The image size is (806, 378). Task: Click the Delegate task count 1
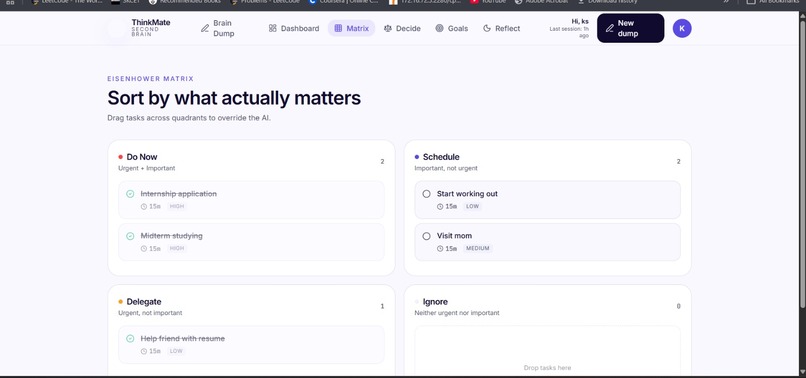click(382, 307)
